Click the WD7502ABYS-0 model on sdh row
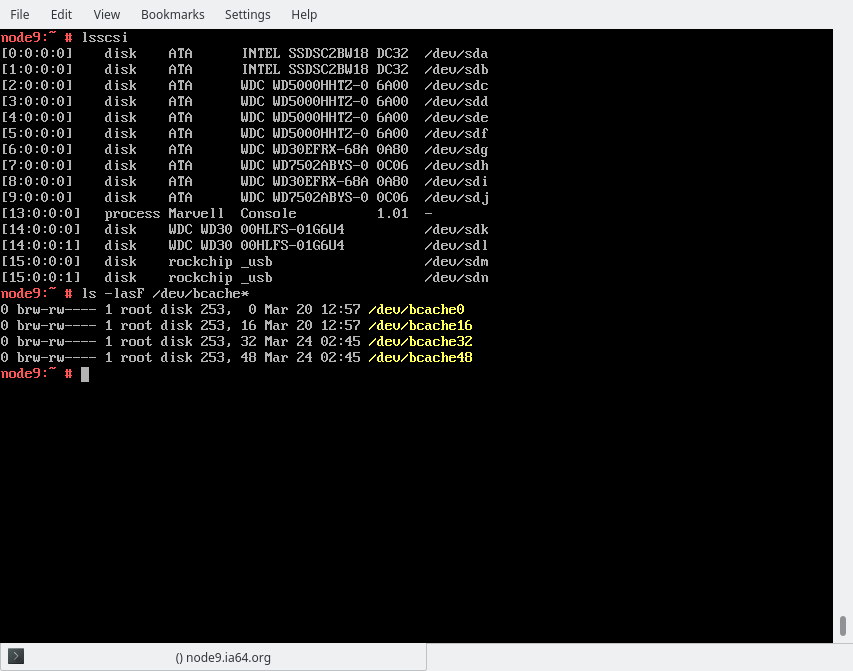853x671 pixels. pos(320,165)
